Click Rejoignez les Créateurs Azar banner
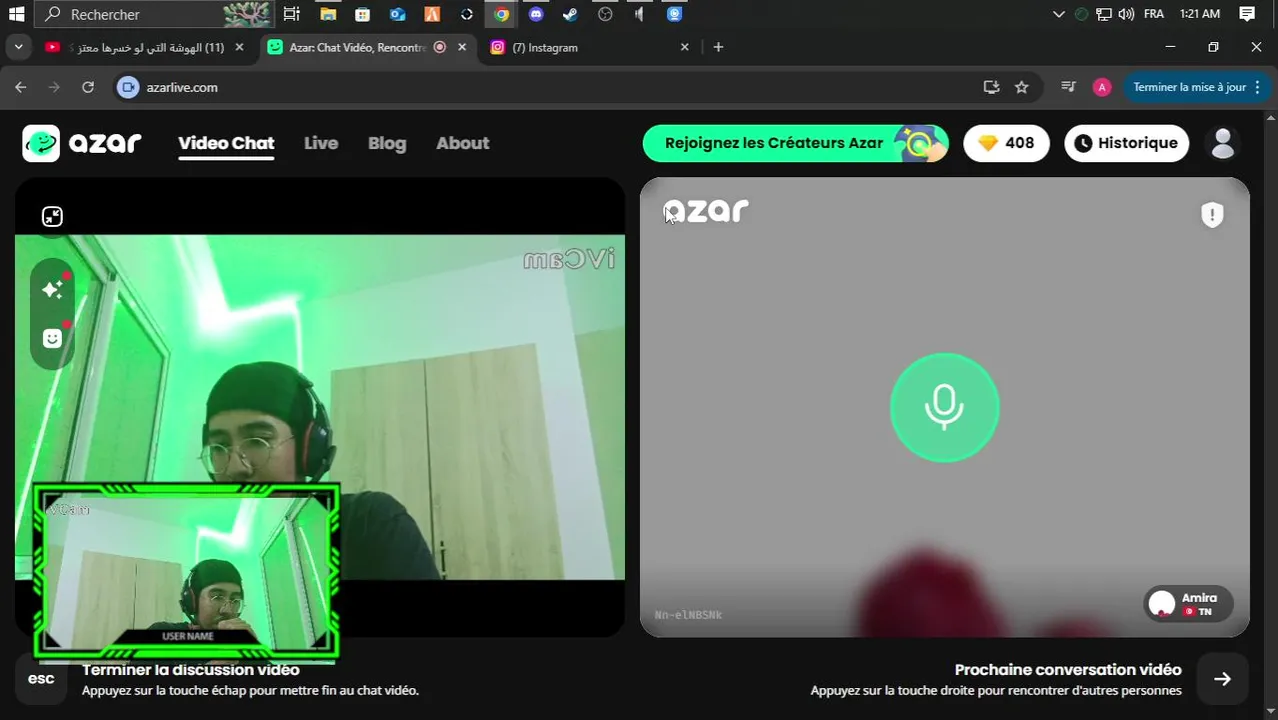Screen dimensions: 1278x720 [x=795, y=143]
